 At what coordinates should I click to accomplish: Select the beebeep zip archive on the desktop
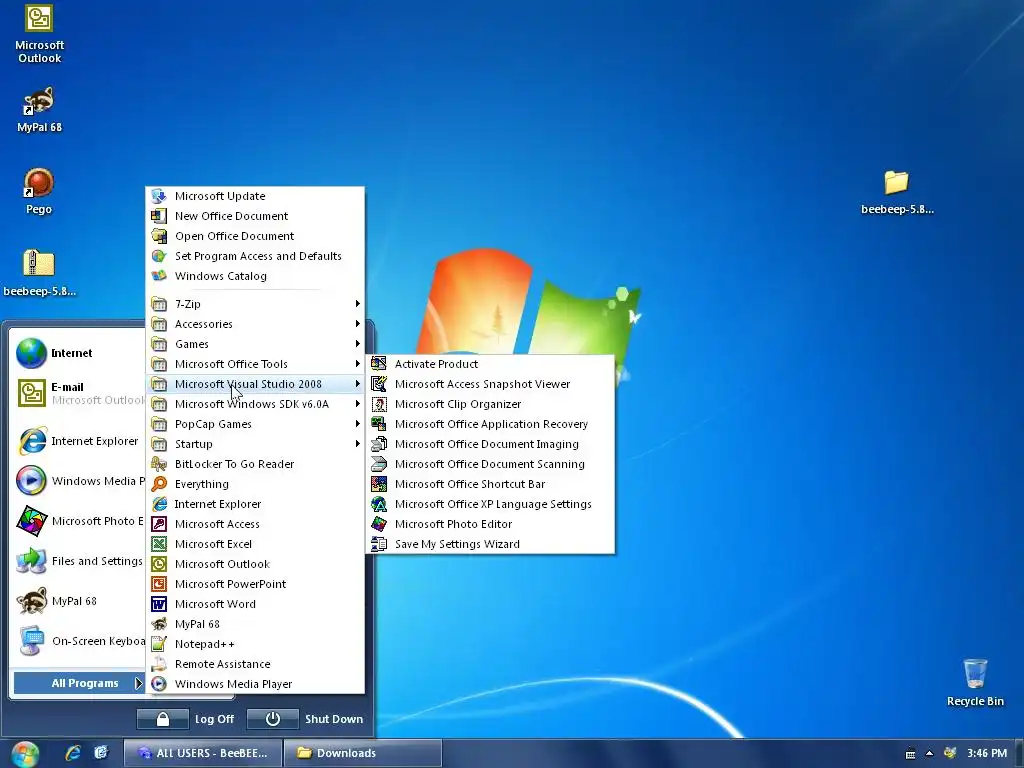click(x=39, y=272)
